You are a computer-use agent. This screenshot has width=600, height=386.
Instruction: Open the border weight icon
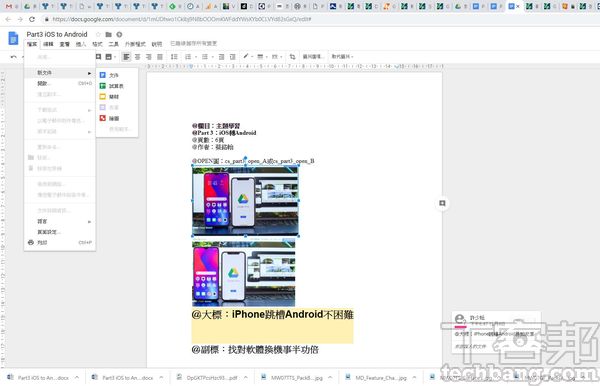(x=260, y=57)
